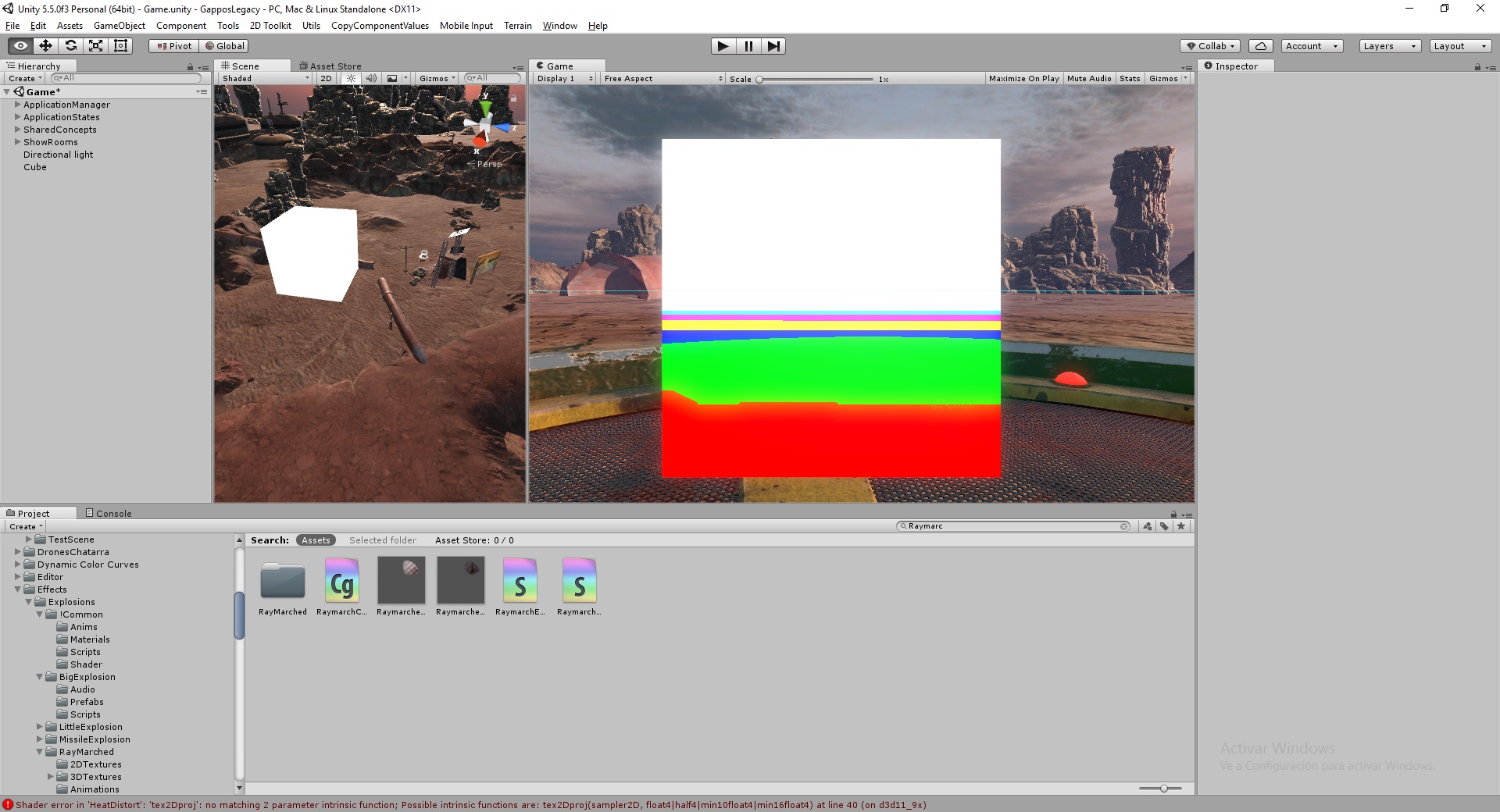Select the Move transform tool
Screen dimensions: 1500x812
point(45,46)
